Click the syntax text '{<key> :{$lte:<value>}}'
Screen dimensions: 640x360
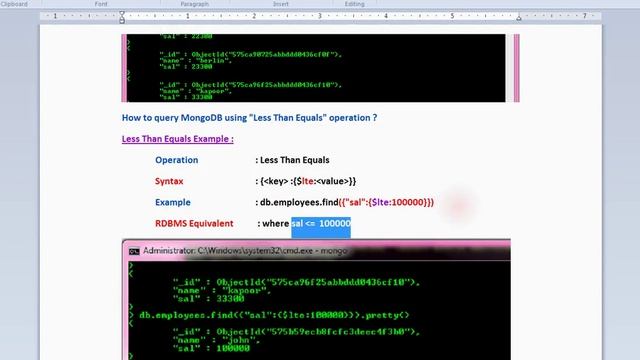tap(308, 181)
